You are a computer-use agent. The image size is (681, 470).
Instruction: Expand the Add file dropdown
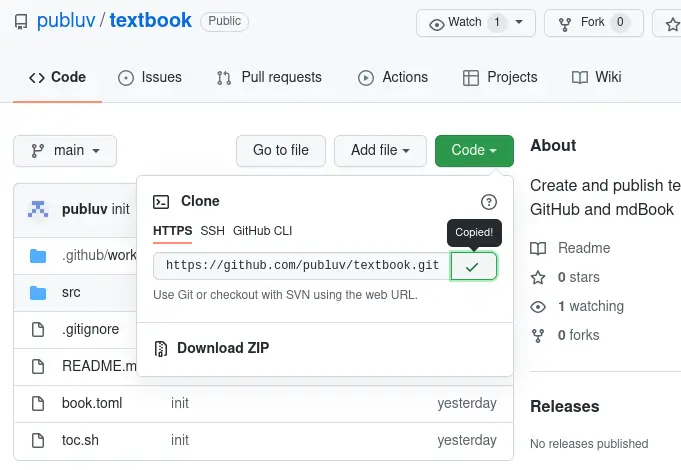380,151
